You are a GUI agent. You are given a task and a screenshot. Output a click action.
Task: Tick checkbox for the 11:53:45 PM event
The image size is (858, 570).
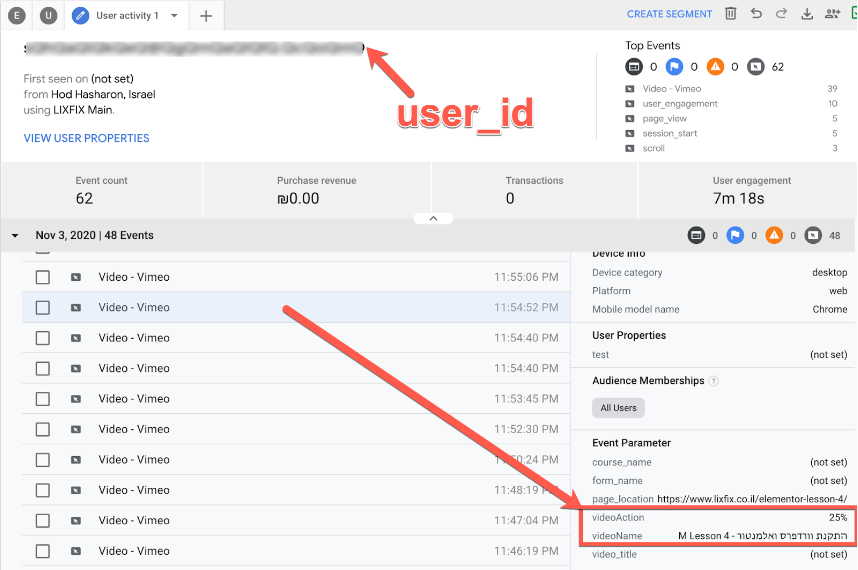(43, 399)
